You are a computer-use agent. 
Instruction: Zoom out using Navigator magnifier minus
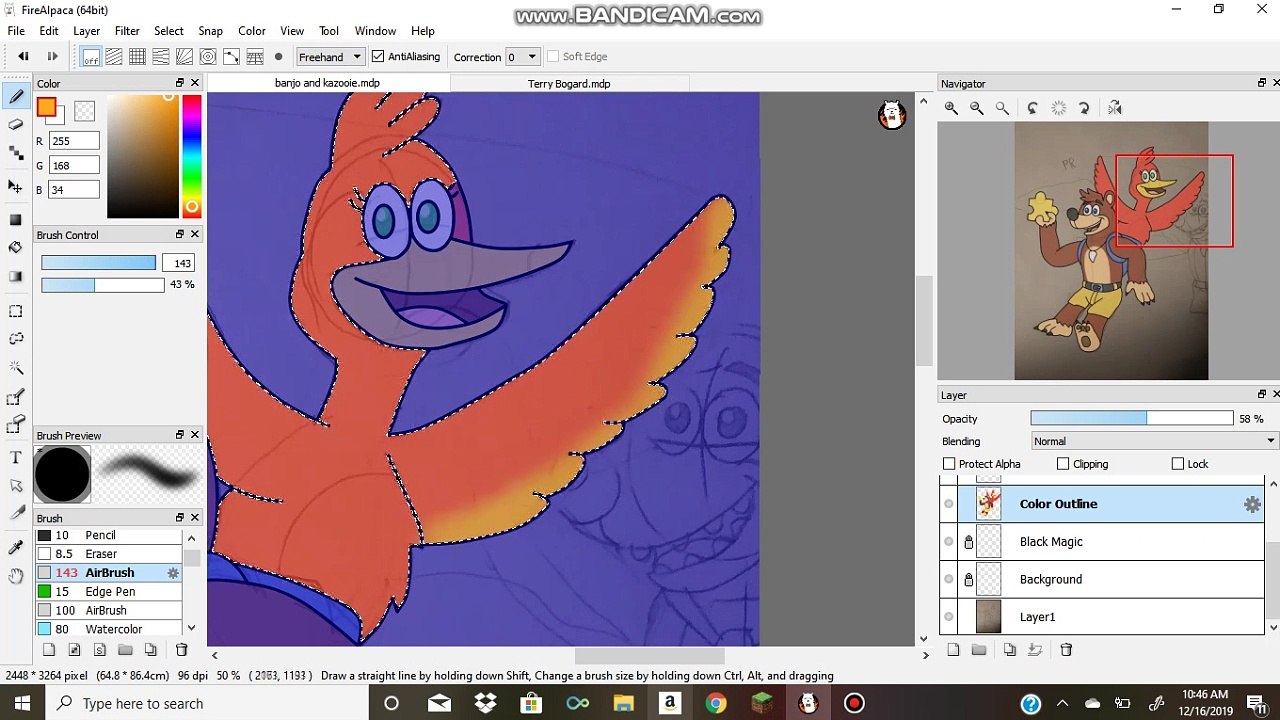click(977, 108)
